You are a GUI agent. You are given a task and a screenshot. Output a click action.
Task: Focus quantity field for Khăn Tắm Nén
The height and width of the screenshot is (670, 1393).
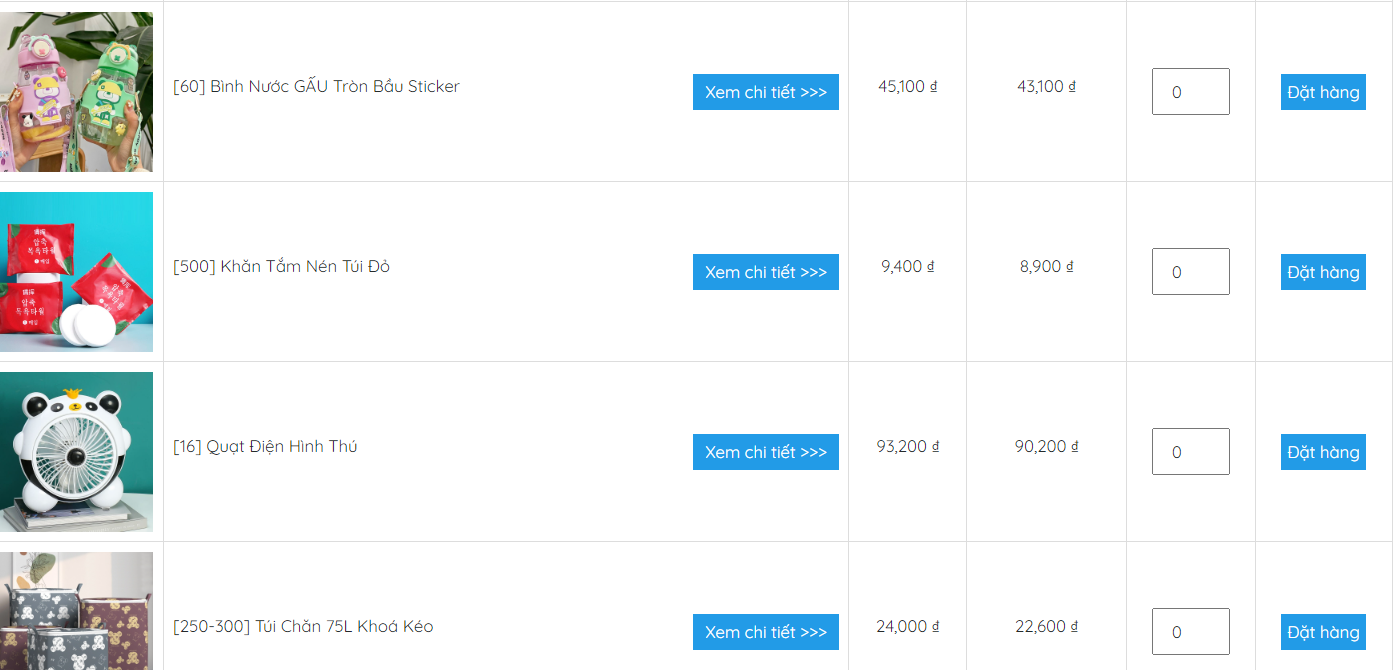1191,272
